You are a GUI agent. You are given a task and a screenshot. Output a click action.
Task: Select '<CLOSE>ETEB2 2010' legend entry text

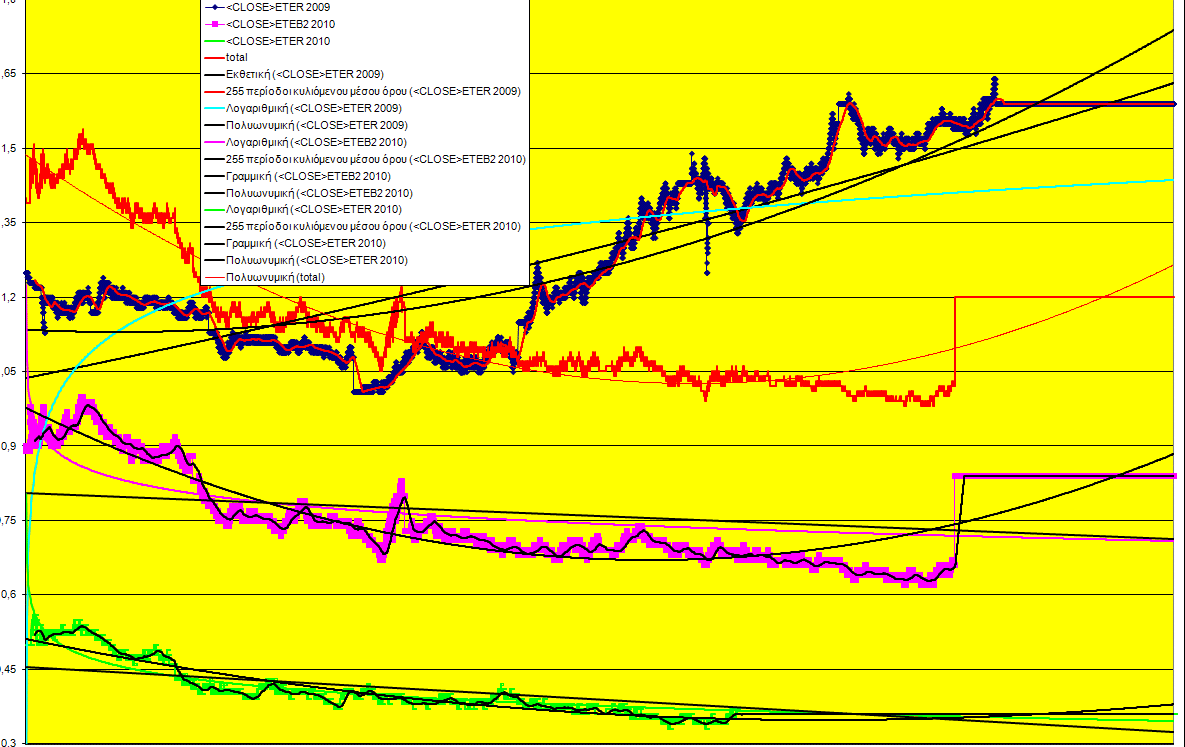(x=281, y=24)
